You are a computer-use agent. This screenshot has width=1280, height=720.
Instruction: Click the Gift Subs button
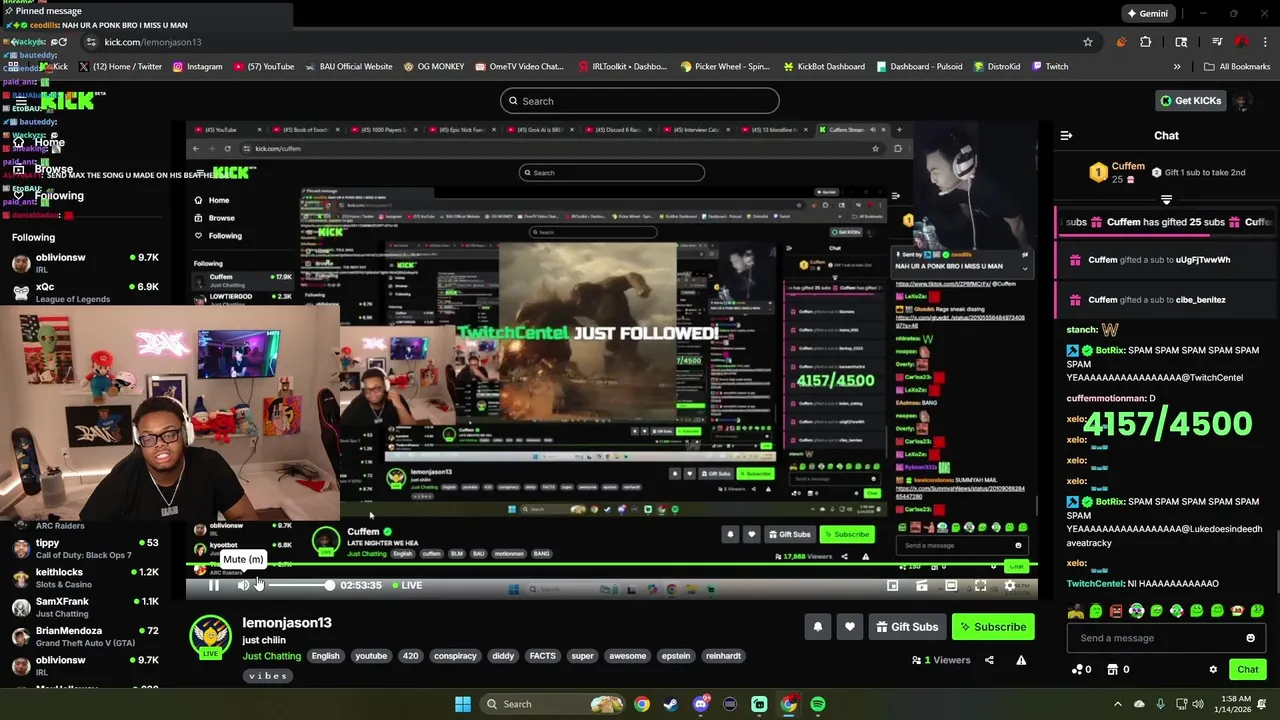[907, 627]
